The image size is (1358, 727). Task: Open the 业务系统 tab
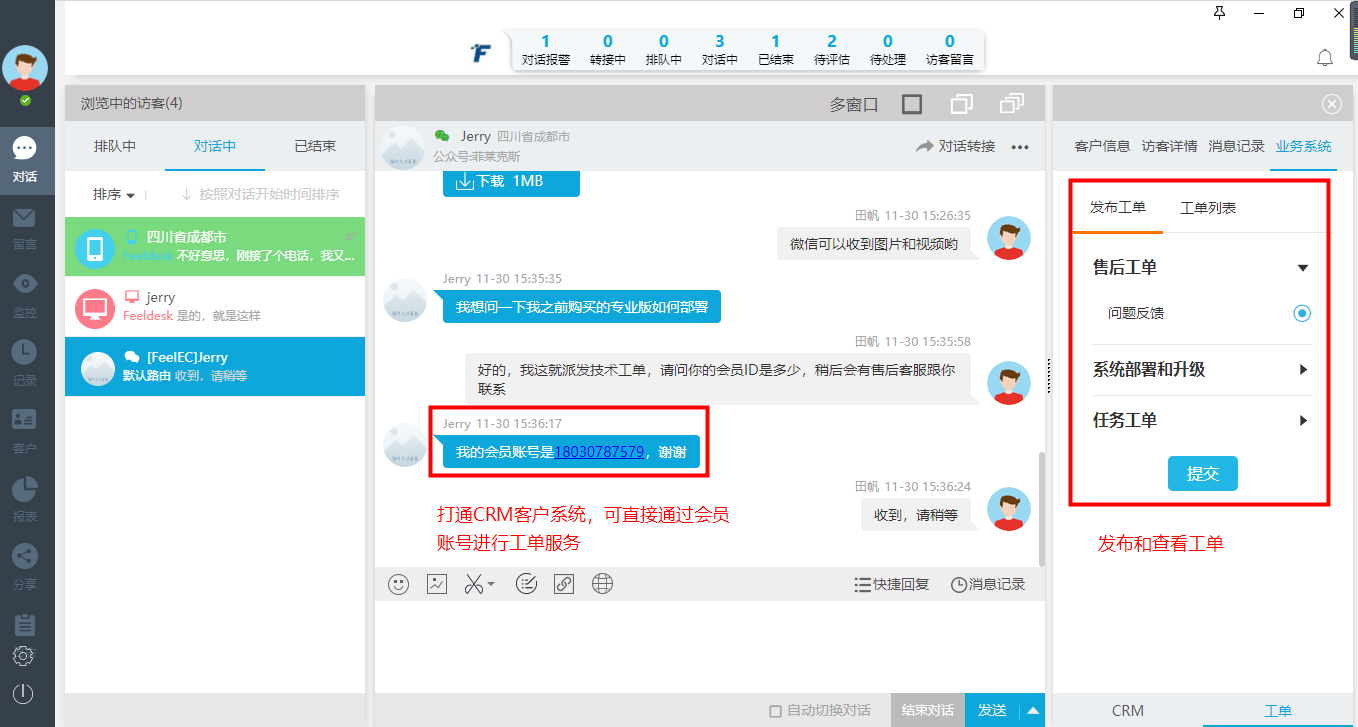tap(1303, 146)
